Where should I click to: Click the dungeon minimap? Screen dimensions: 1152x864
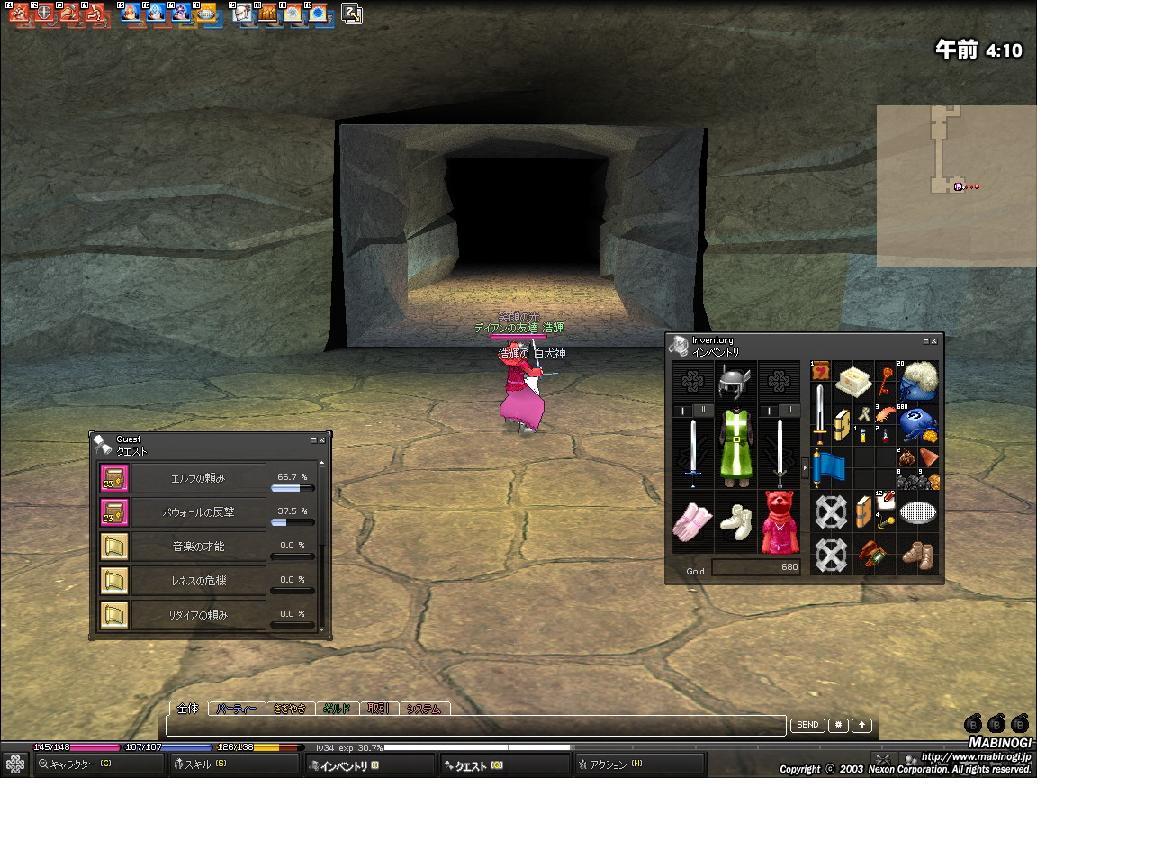(956, 185)
